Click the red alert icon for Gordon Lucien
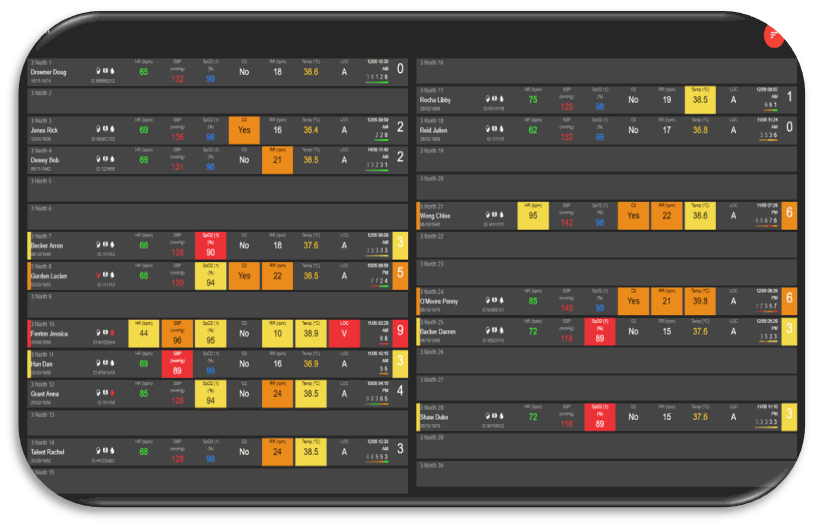The width and height of the screenshot is (814, 525). (97, 275)
